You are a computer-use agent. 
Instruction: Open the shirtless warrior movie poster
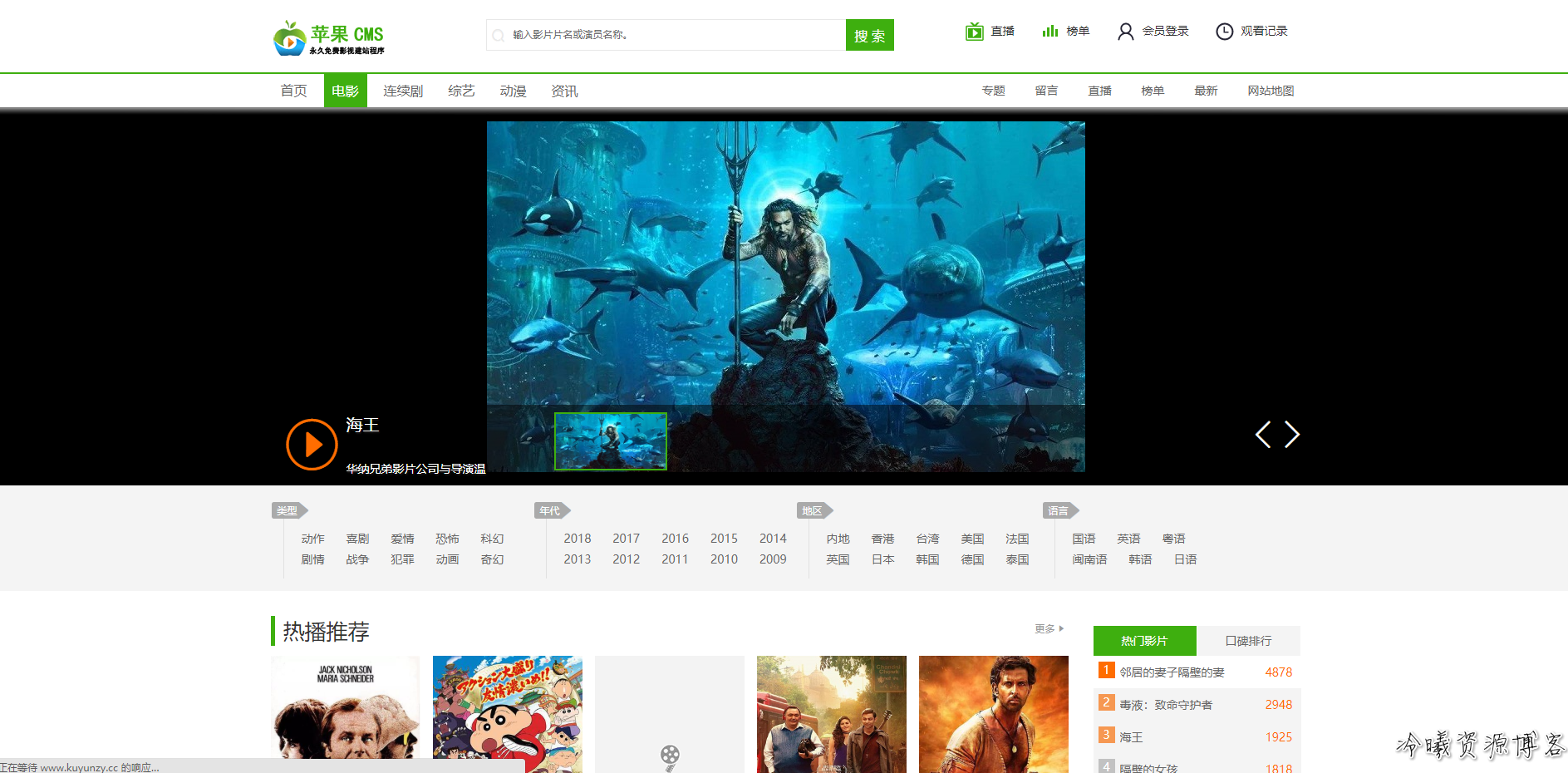[x=994, y=715]
